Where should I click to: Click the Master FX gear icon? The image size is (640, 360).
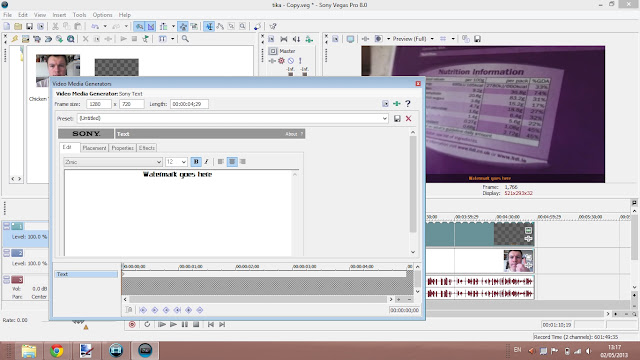281,61
